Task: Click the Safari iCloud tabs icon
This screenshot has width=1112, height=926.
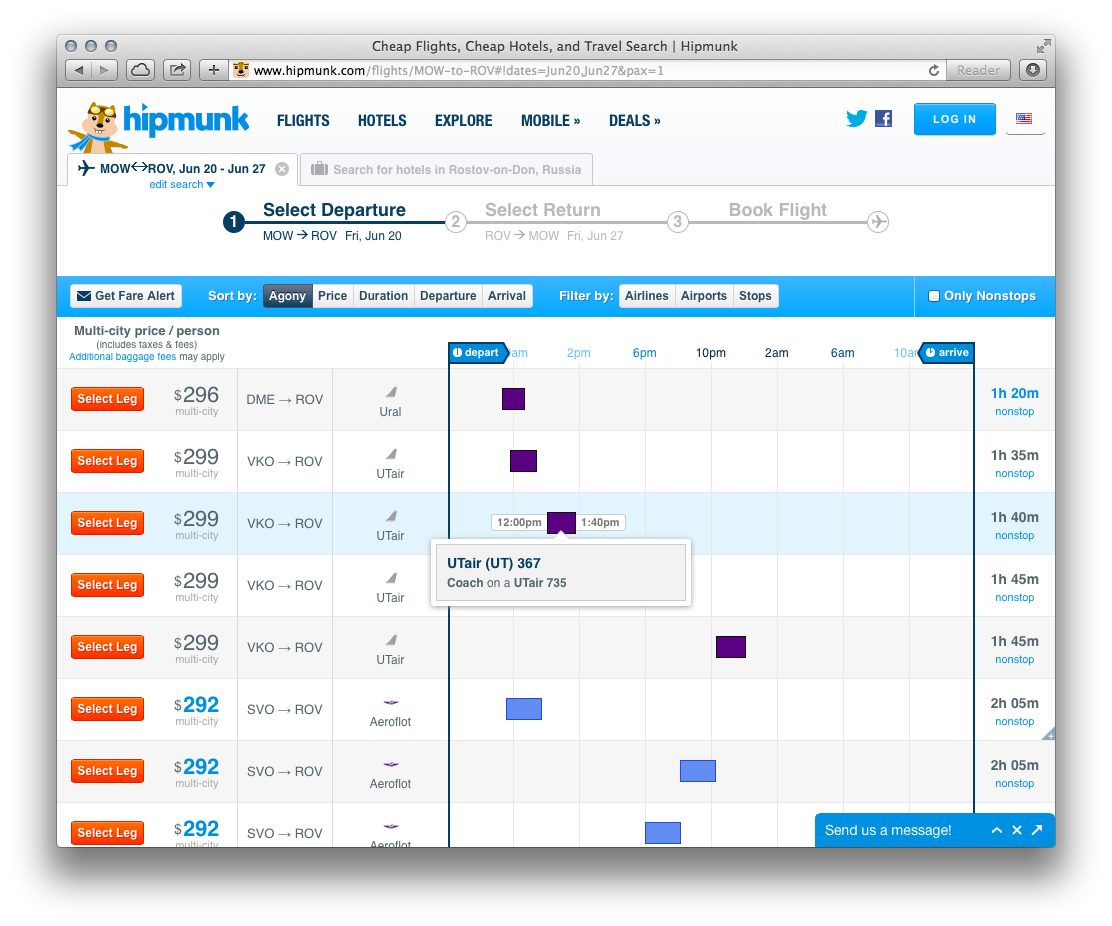Action: click(x=141, y=70)
